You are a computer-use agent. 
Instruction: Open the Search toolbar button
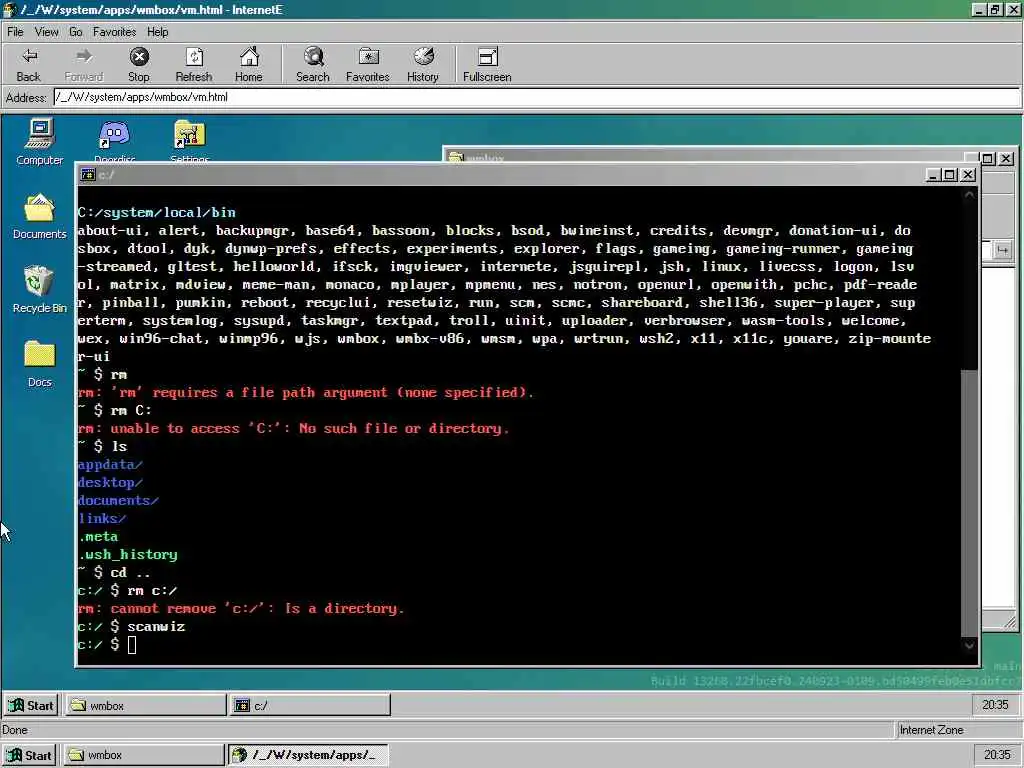(x=313, y=65)
